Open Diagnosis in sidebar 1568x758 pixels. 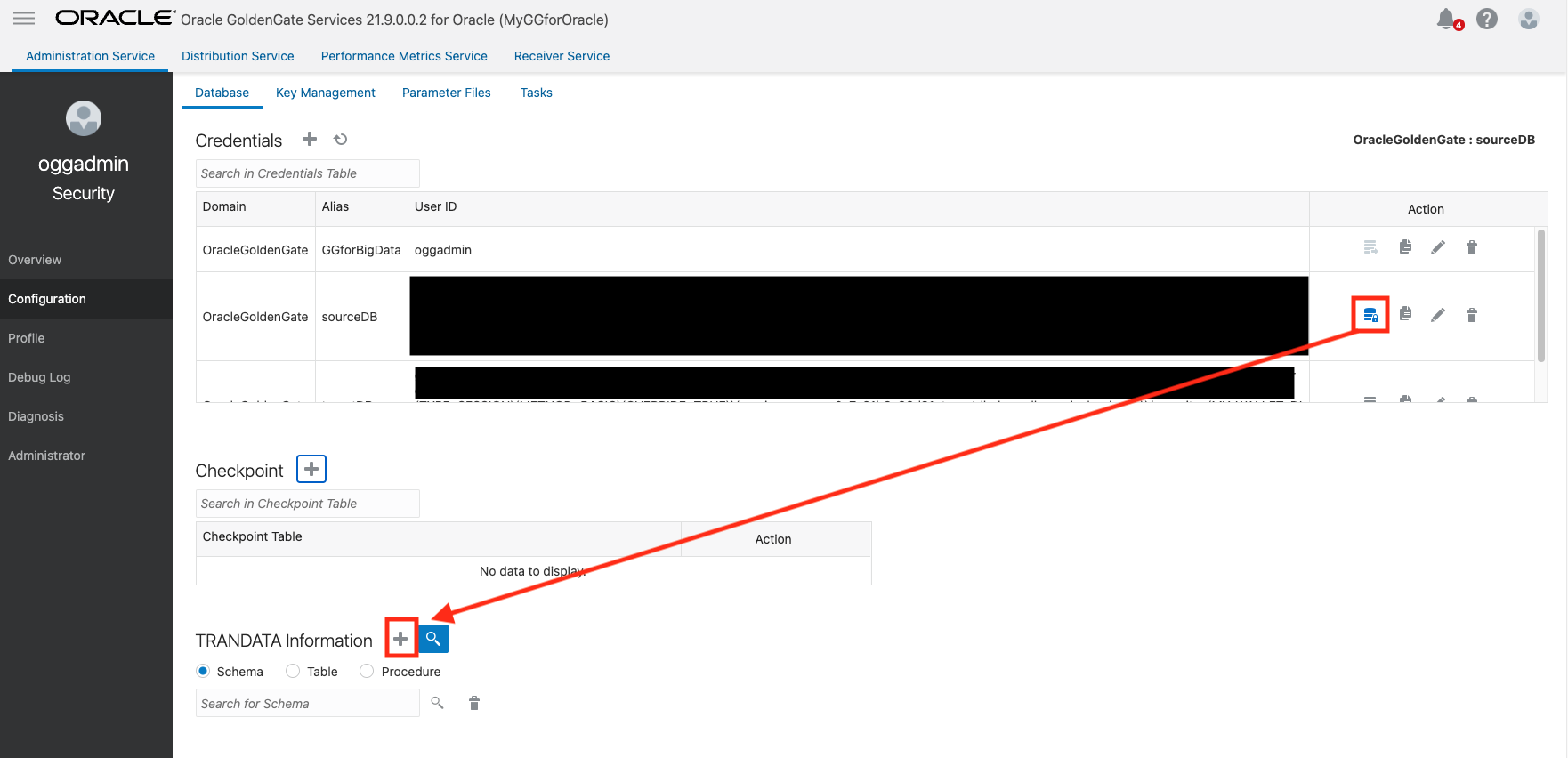[x=86, y=416]
